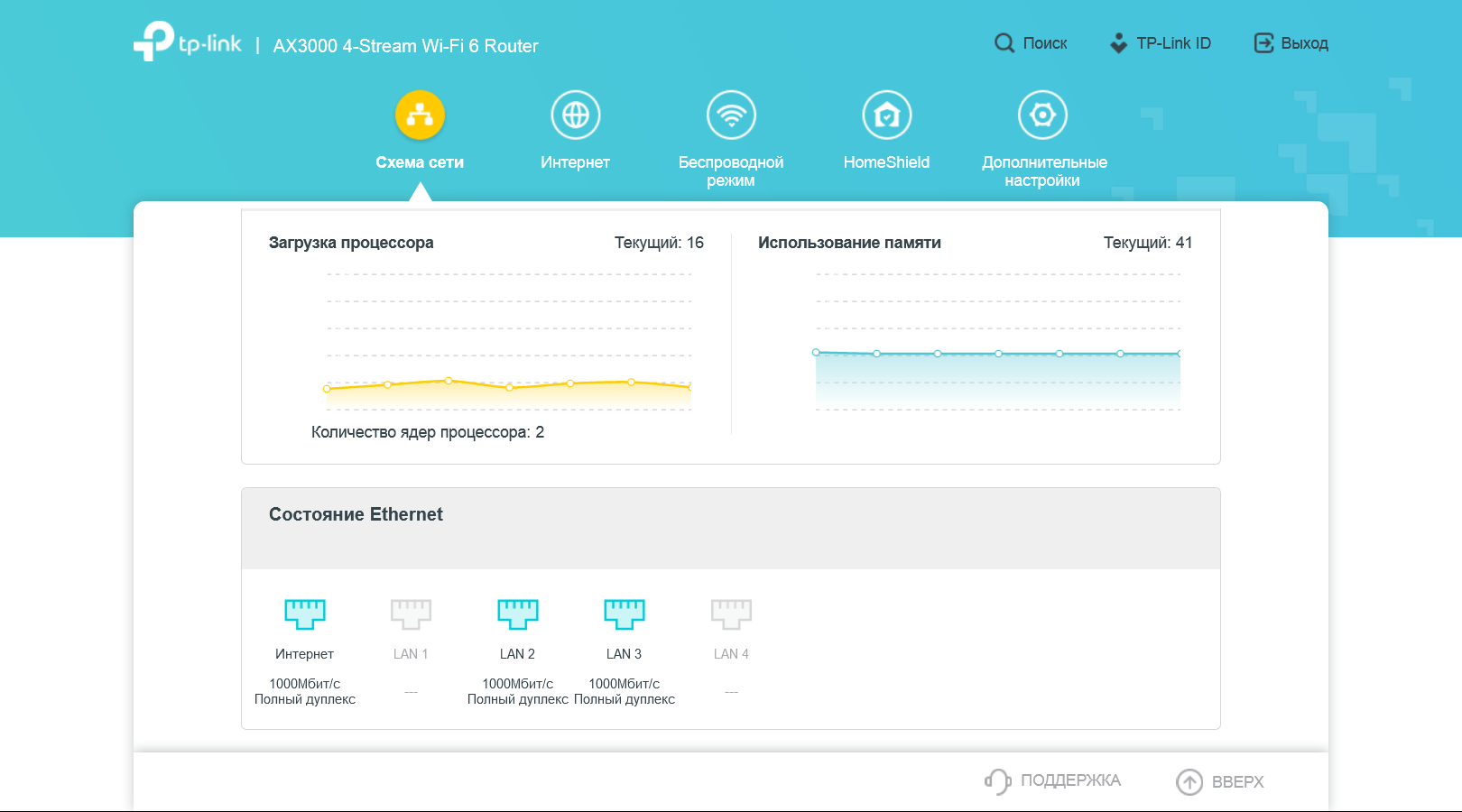Viewport: 1462px width, 812px height.
Task: Click the yellow CPU load graph line
Action: 509,385
